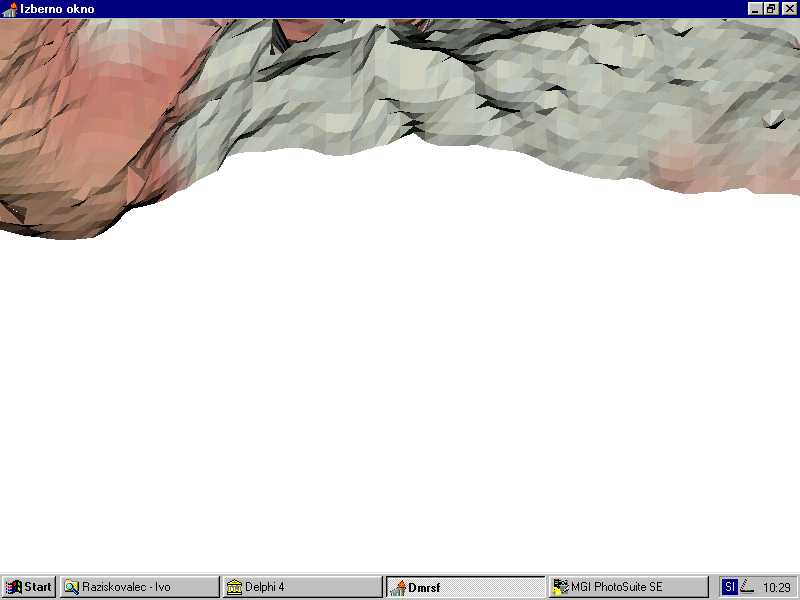800x600 pixels.
Task: Click the tray icon next to SI
Action: pos(747,587)
